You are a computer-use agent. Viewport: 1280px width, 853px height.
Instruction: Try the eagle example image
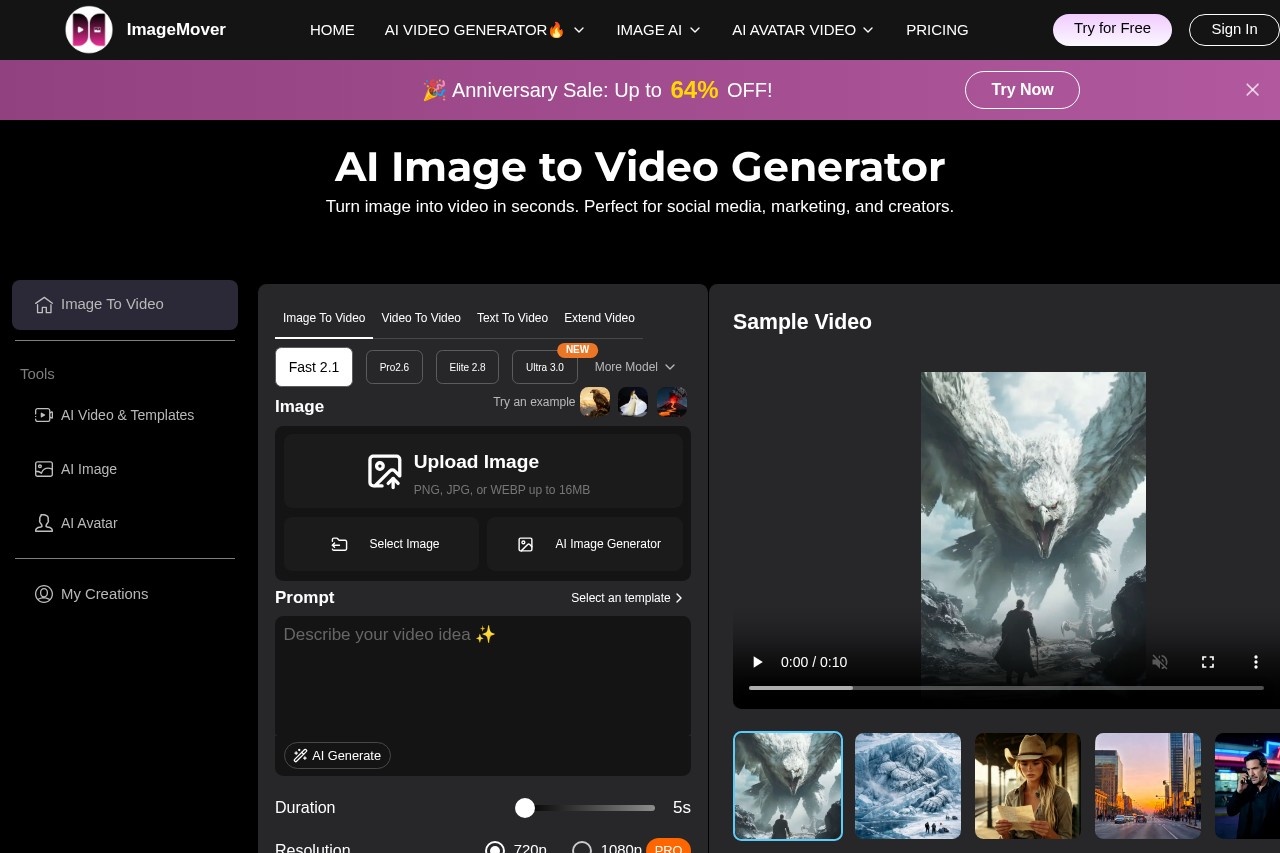(595, 402)
